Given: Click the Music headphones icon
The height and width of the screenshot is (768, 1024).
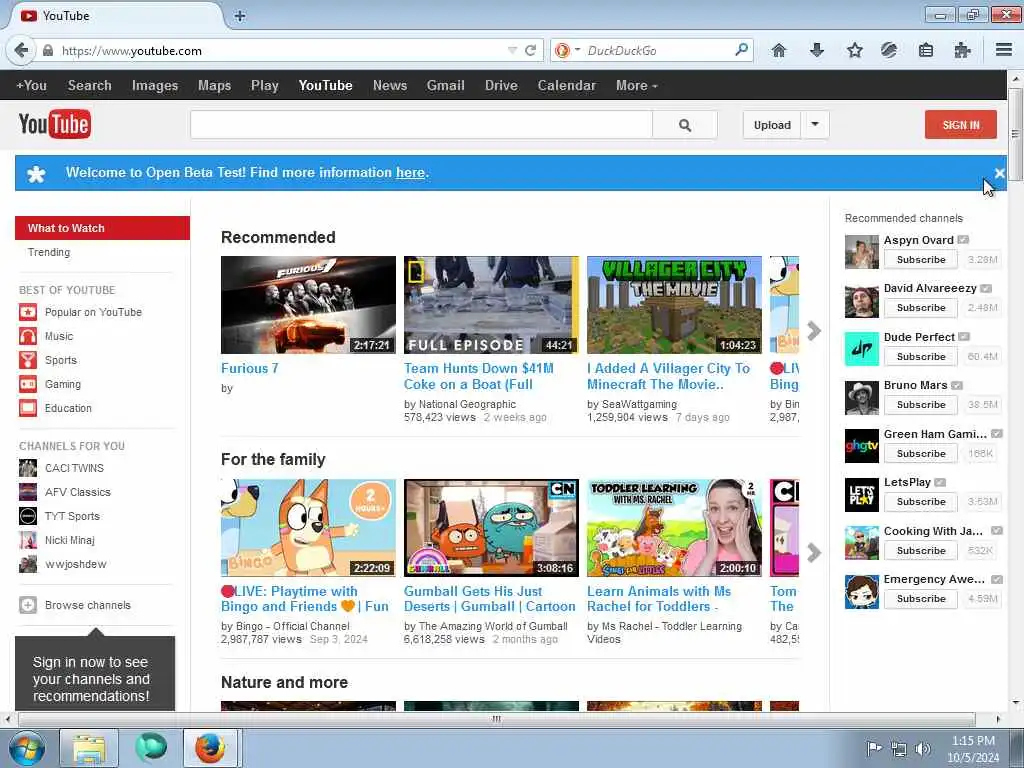Looking at the screenshot, I should [28, 336].
